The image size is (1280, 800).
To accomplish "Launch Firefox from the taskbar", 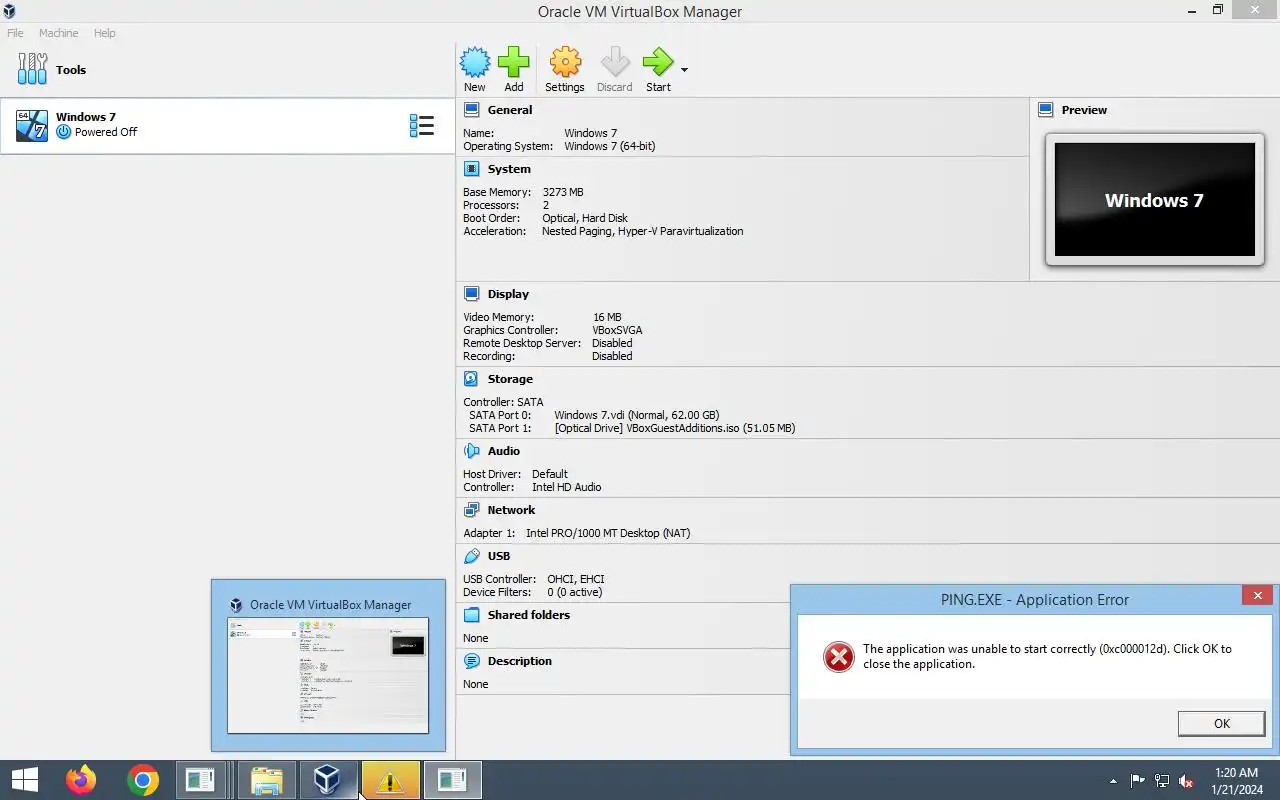I will coord(81,780).
